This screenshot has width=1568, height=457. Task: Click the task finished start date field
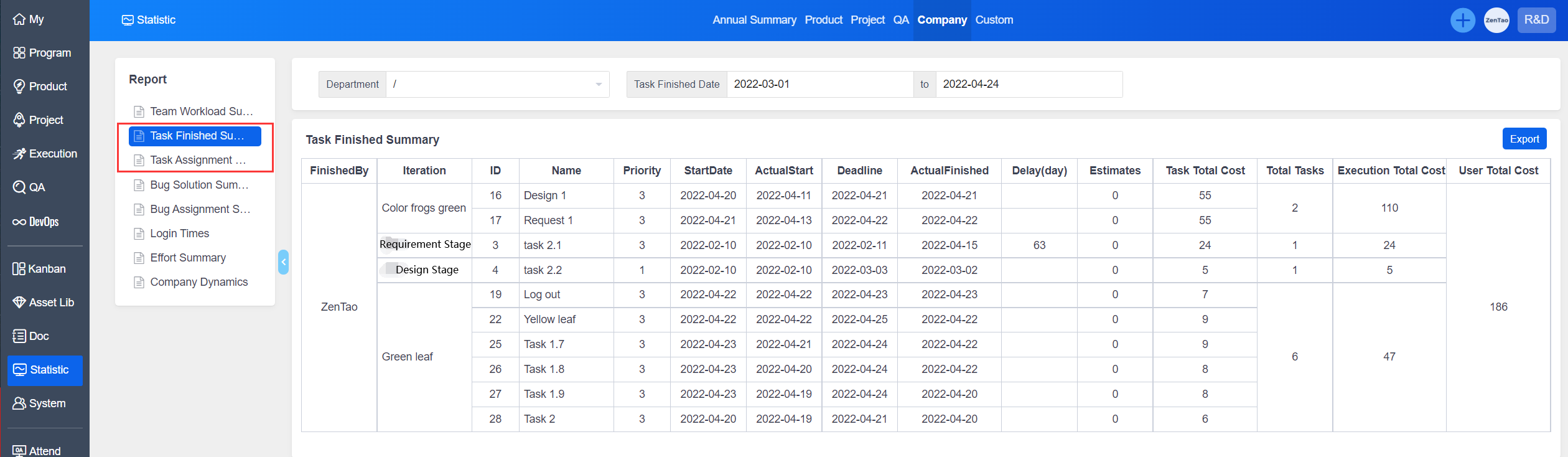[819, 85]
